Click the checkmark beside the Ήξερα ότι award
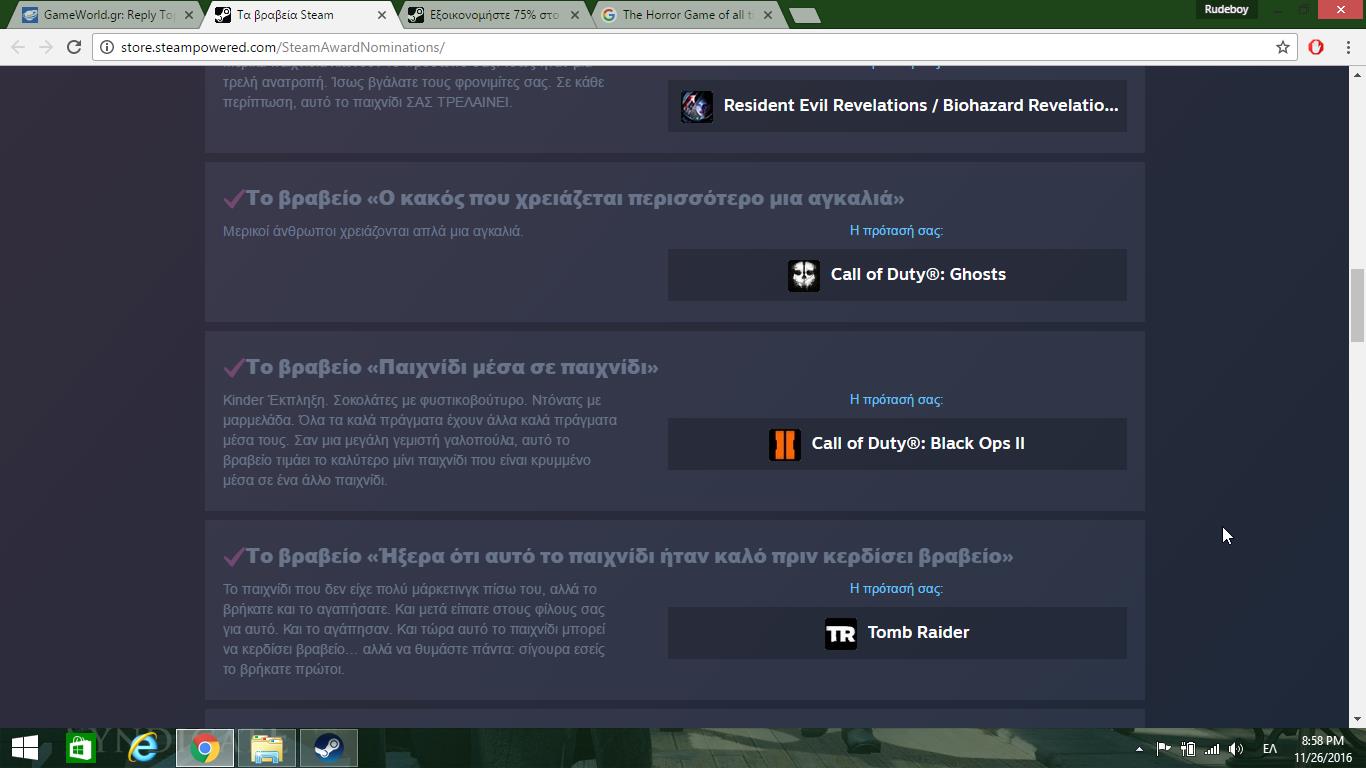The height and width of the screenshot is (768, 1366). (234, 557)
